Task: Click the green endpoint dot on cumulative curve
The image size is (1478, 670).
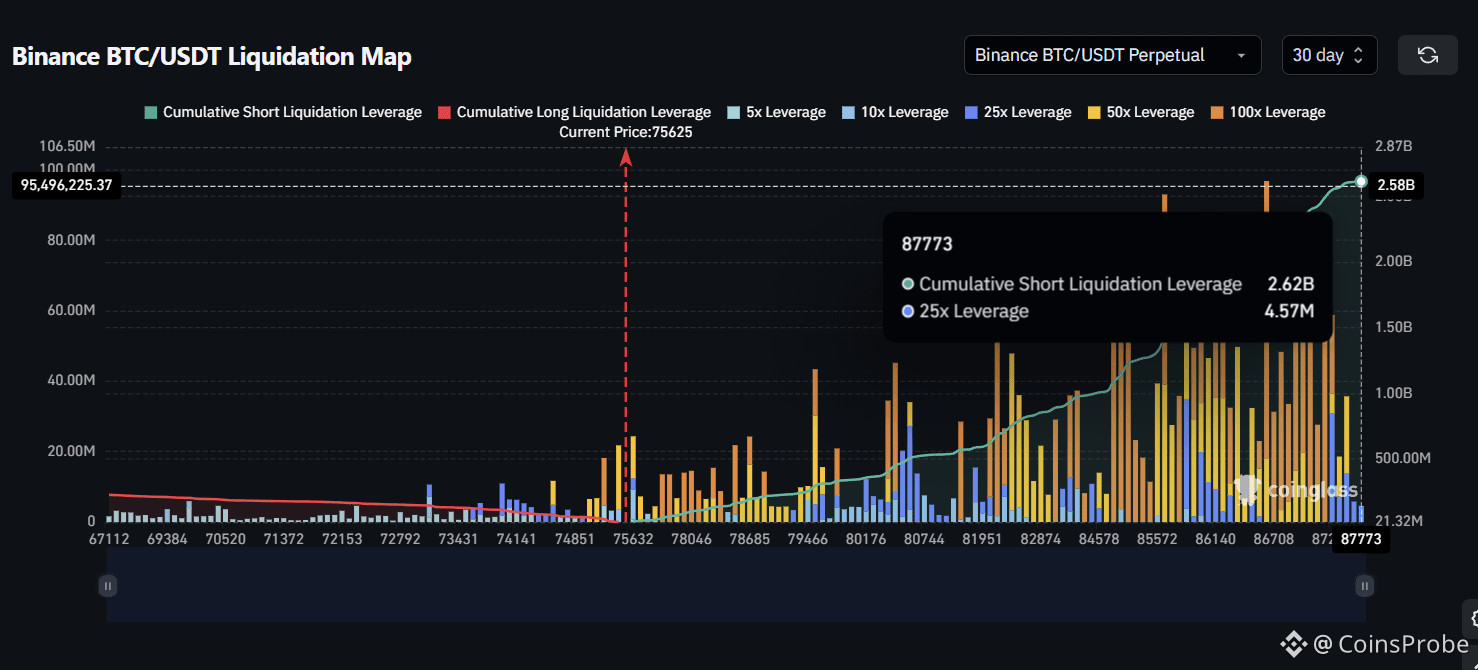Action: click(x=1361, y=182)
